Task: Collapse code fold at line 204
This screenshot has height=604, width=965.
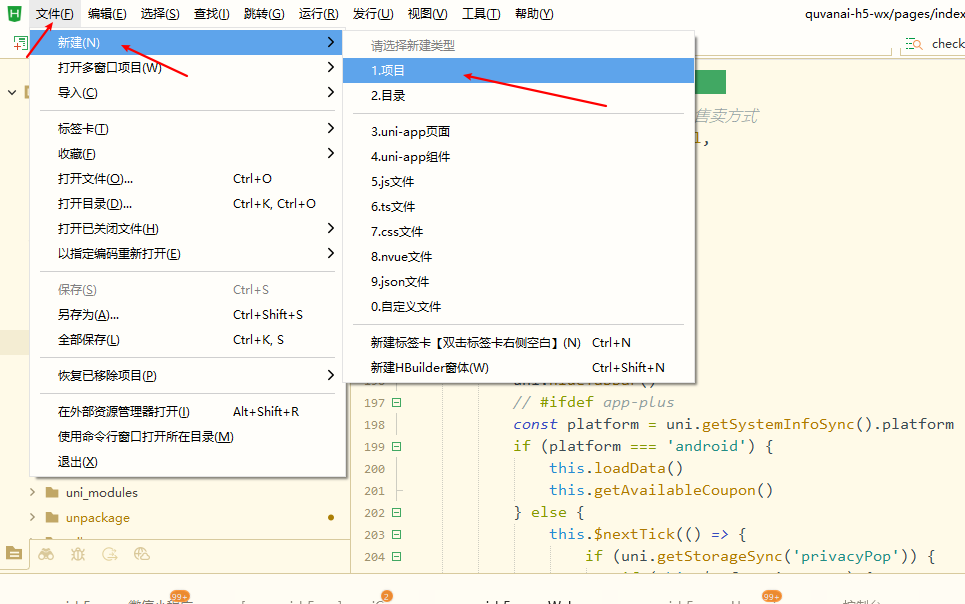Action: coord(396,557)
